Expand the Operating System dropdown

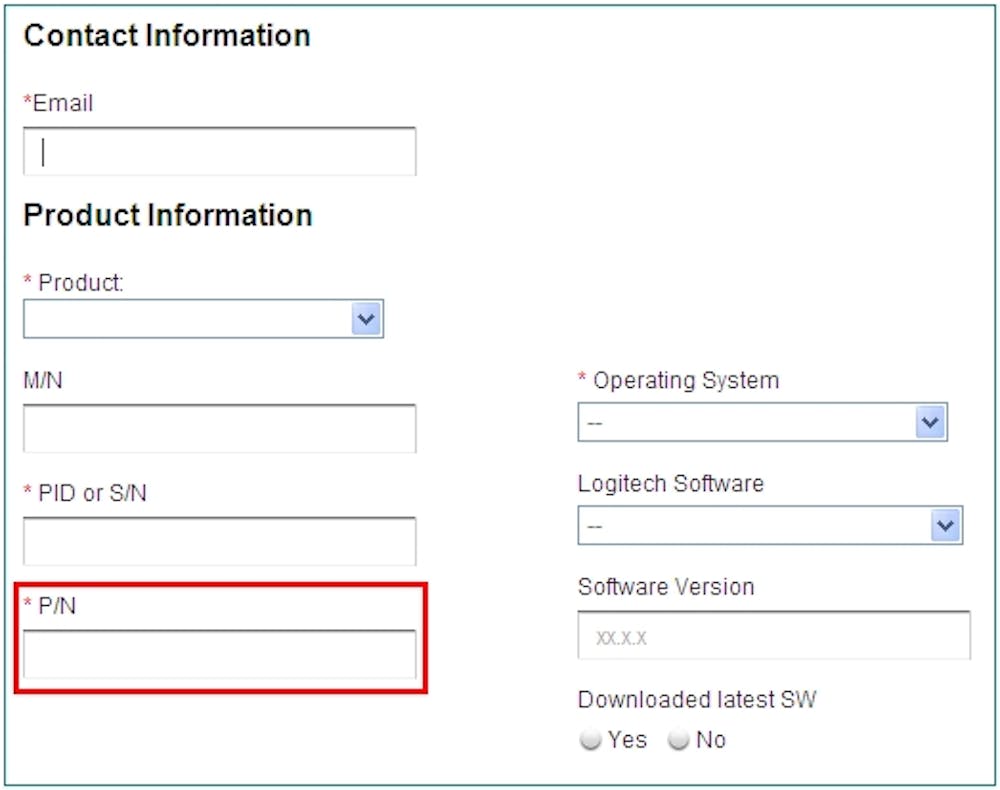[762, 423]
